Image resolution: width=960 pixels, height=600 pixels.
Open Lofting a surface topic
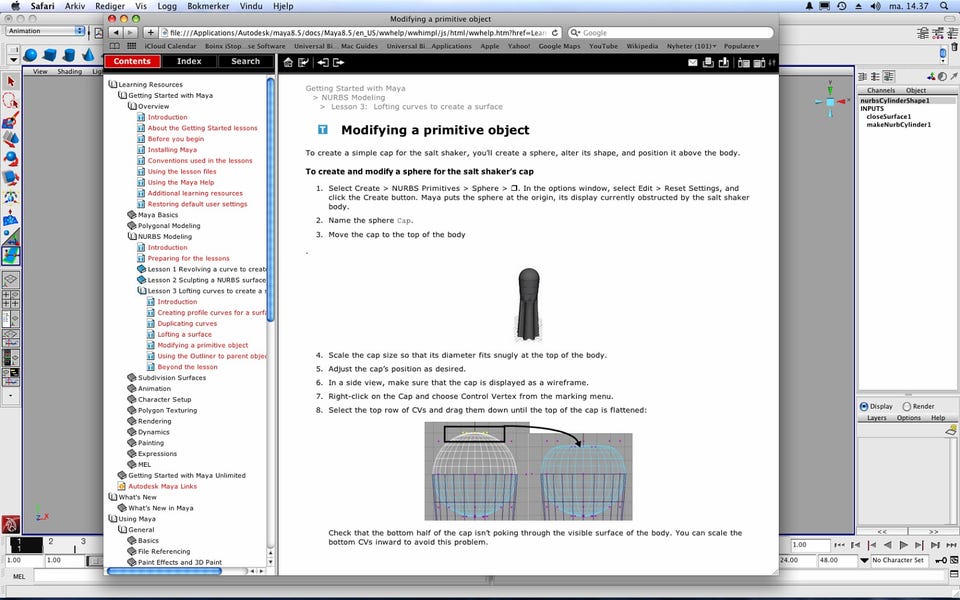pos(184,334)
